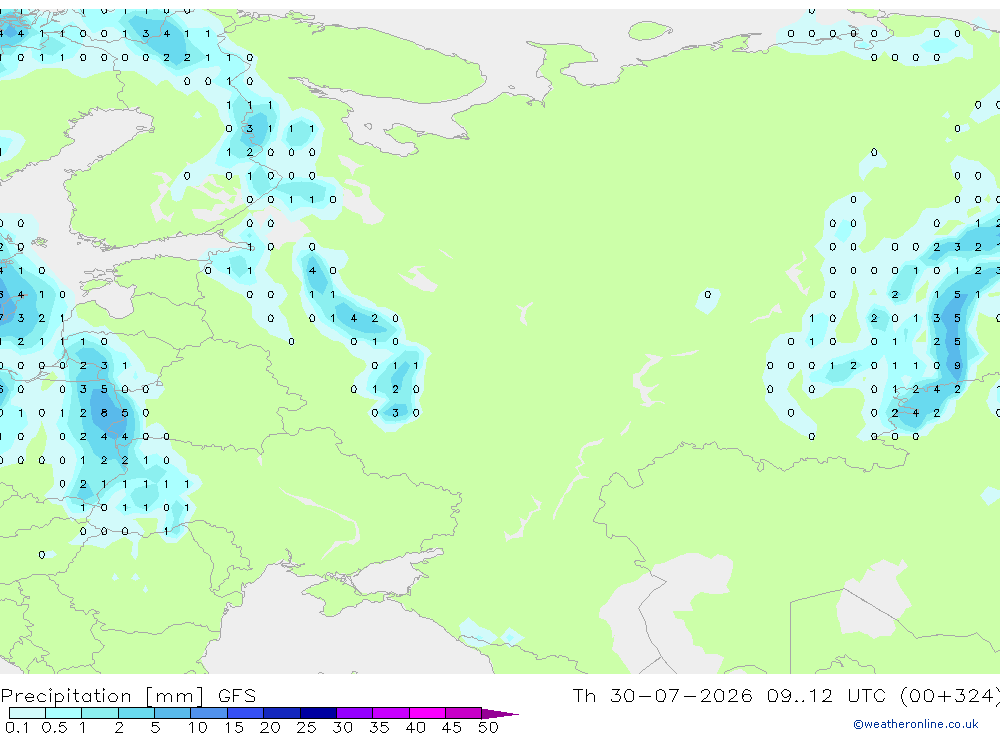The image size is (1000, 733).
Task: Click the '25' legend scale label
Action: pyautogui.click(x=306, y=727)
